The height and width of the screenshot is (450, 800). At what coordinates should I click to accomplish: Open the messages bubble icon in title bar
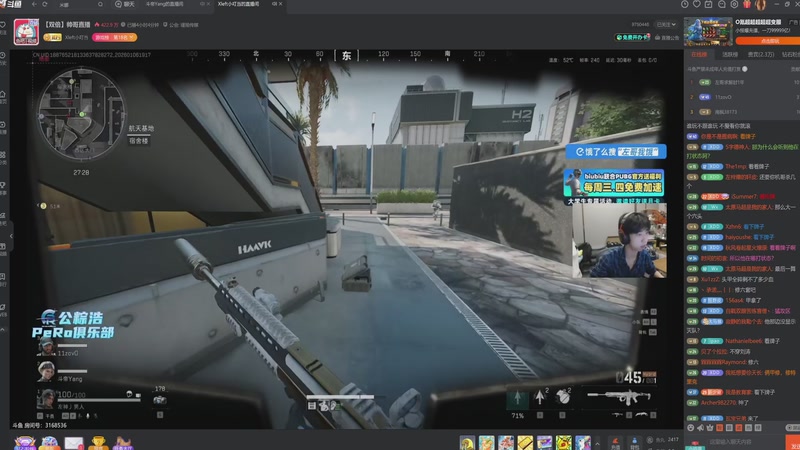click(721, 4)
